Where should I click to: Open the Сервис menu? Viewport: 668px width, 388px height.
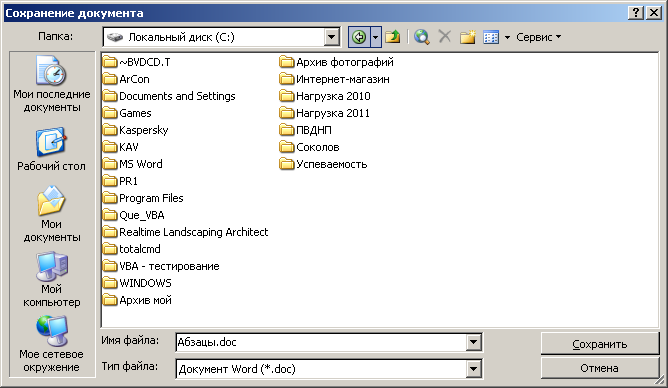pyautogui.click(x=538, y=37)
